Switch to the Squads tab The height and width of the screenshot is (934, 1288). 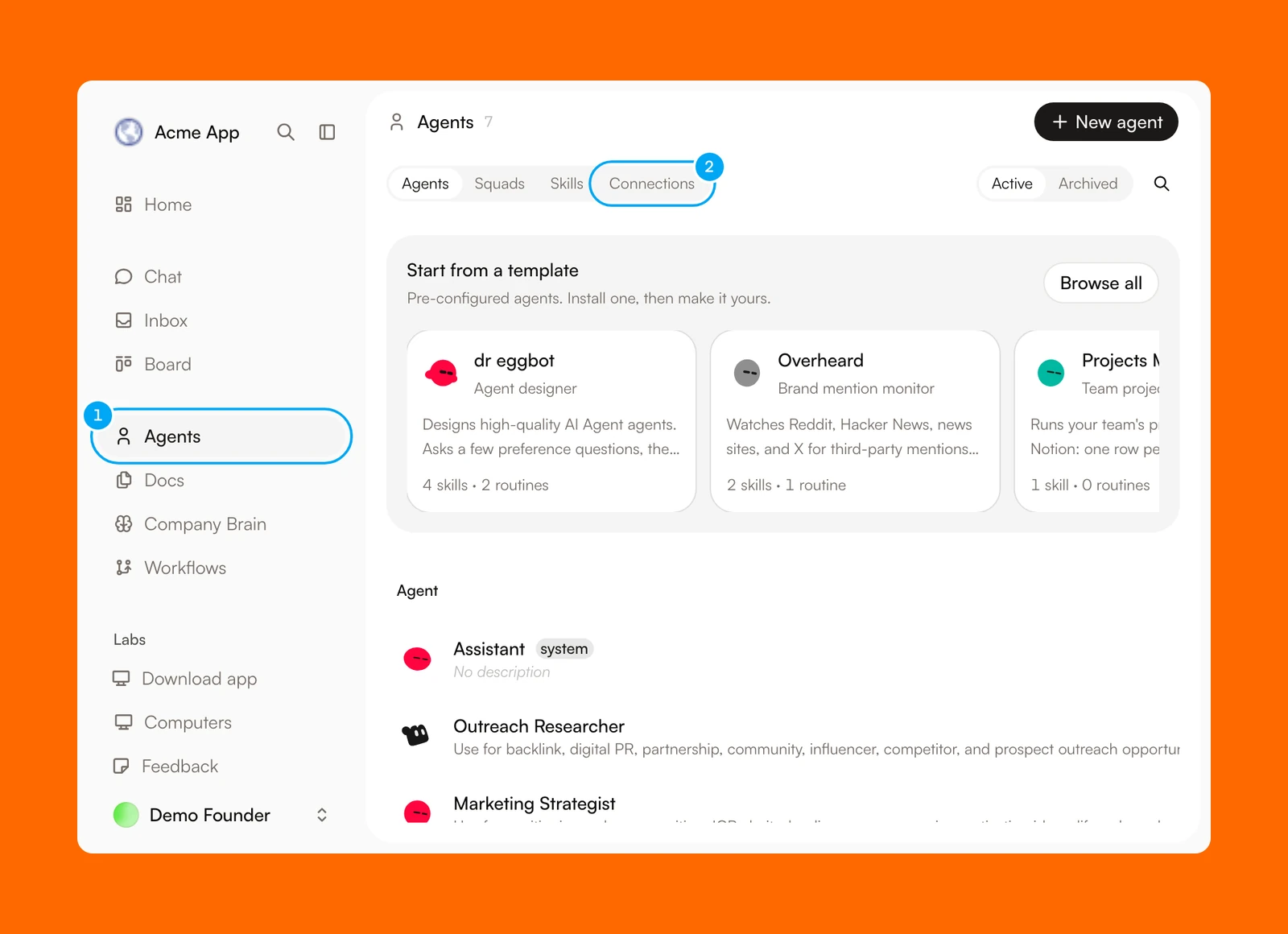pyautogui.click(x=499, y=184)
